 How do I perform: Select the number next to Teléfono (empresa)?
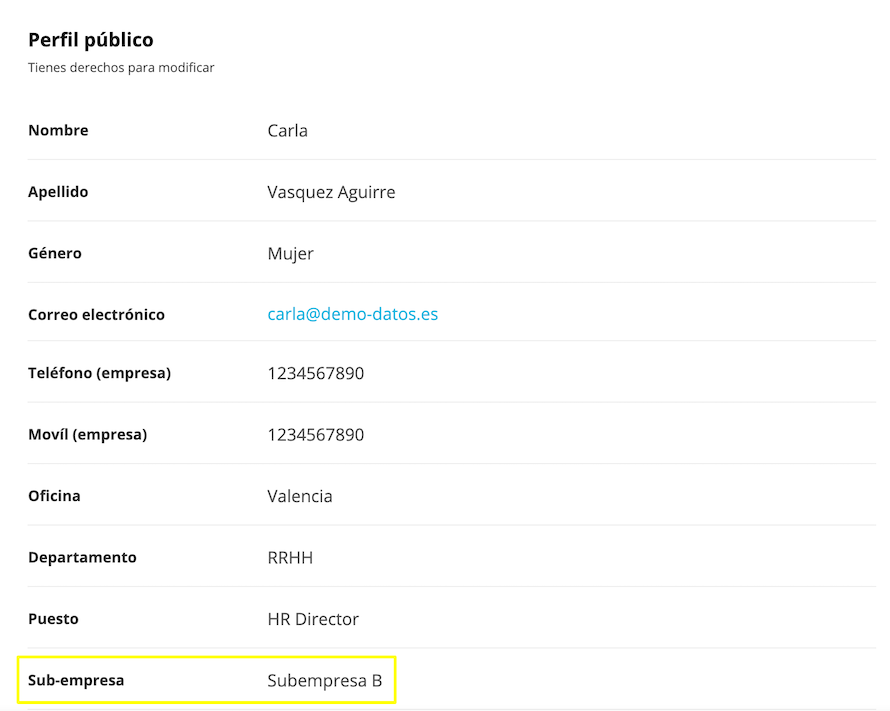tap(316, 373)
